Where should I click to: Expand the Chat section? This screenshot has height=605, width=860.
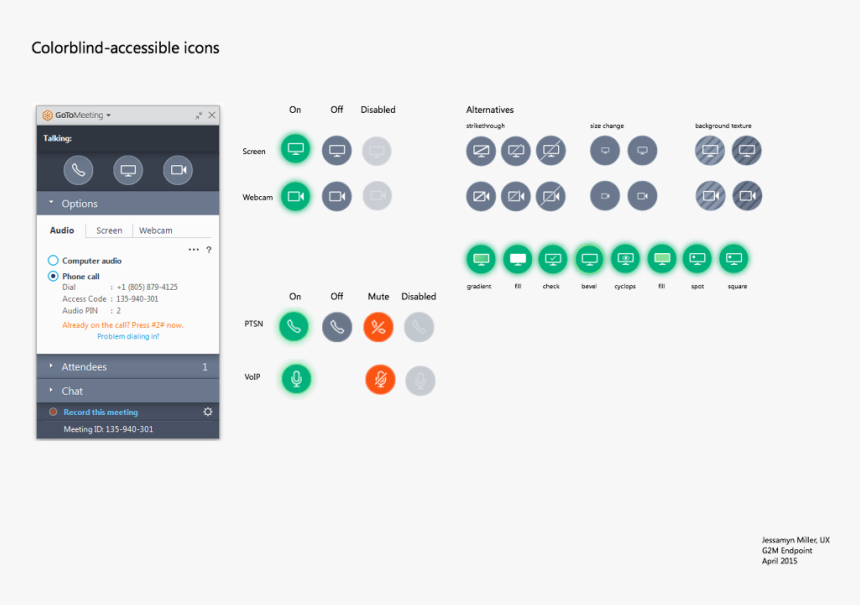(72, 391)
